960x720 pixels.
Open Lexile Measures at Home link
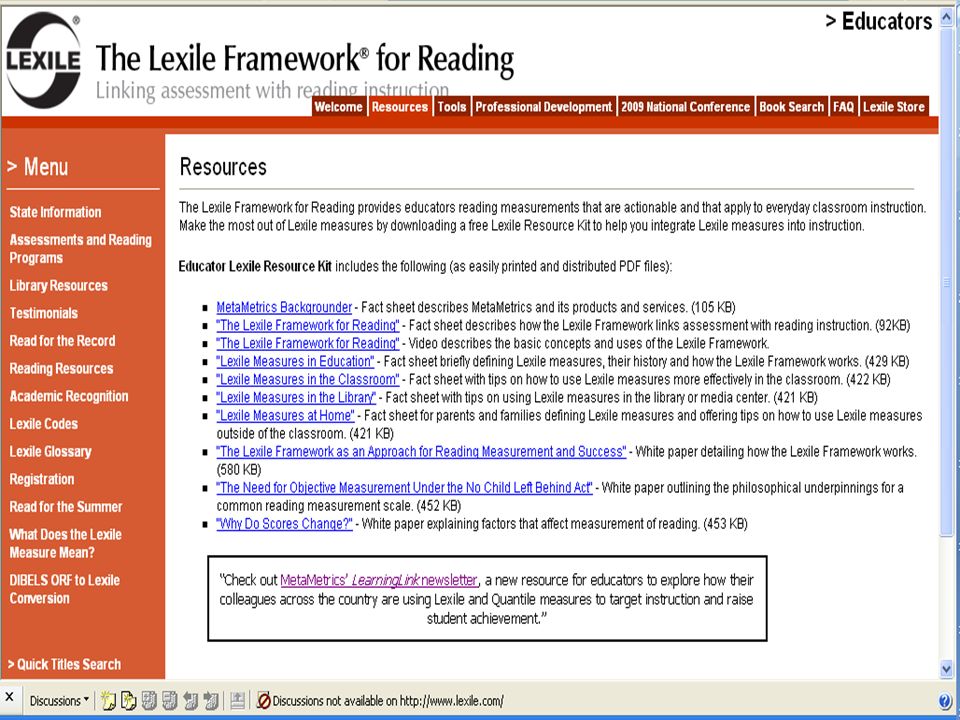point(285,416)
